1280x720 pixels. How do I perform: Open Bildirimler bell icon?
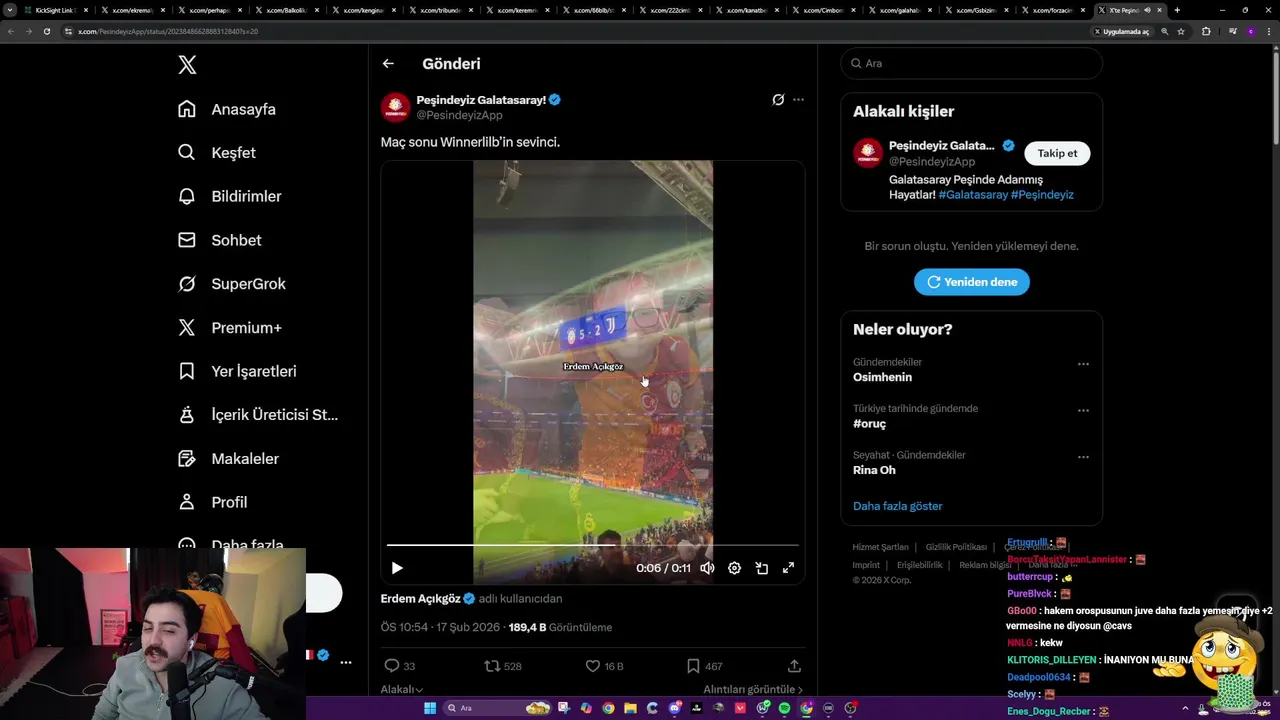coord(187,196)
